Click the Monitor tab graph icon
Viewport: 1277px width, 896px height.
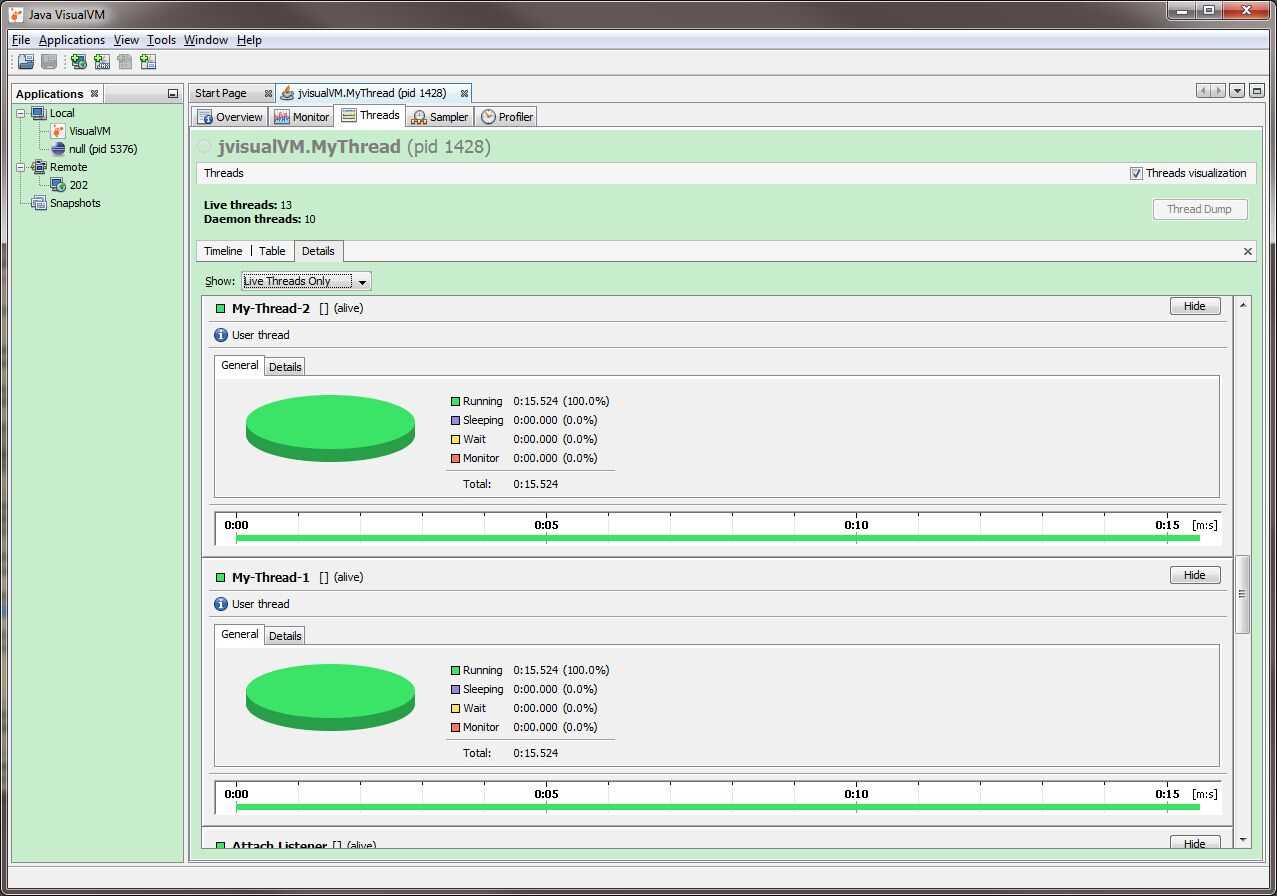tap(282, 117)
